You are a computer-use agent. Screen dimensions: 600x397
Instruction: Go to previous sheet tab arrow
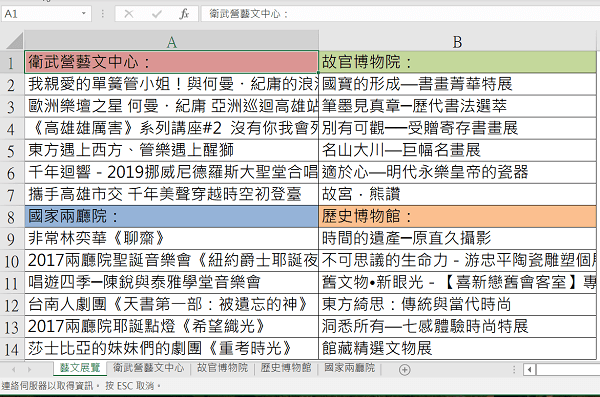point(14,369)
